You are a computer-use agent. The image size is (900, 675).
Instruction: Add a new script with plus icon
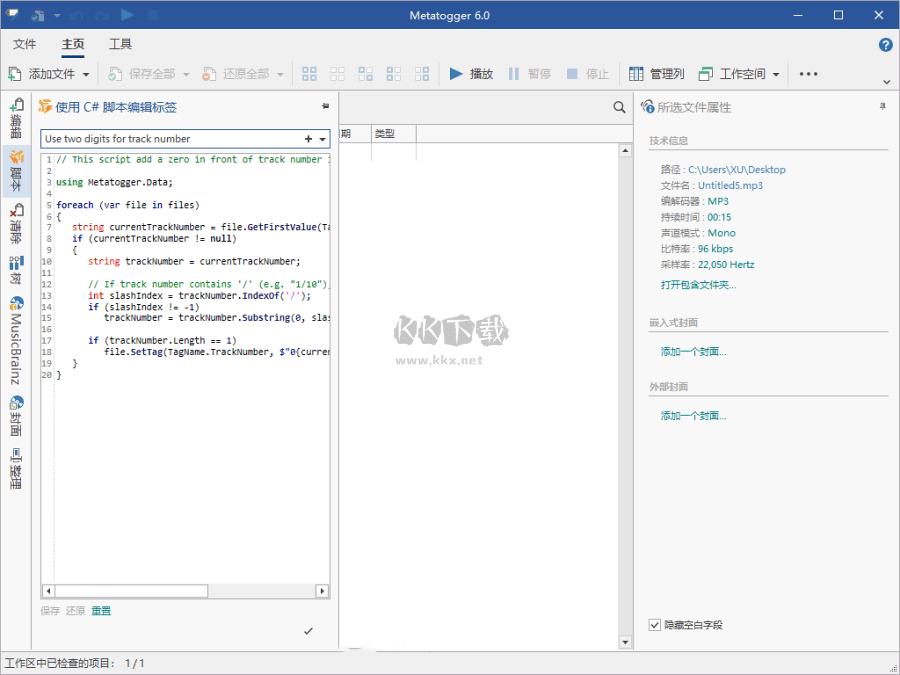[308, 139]
